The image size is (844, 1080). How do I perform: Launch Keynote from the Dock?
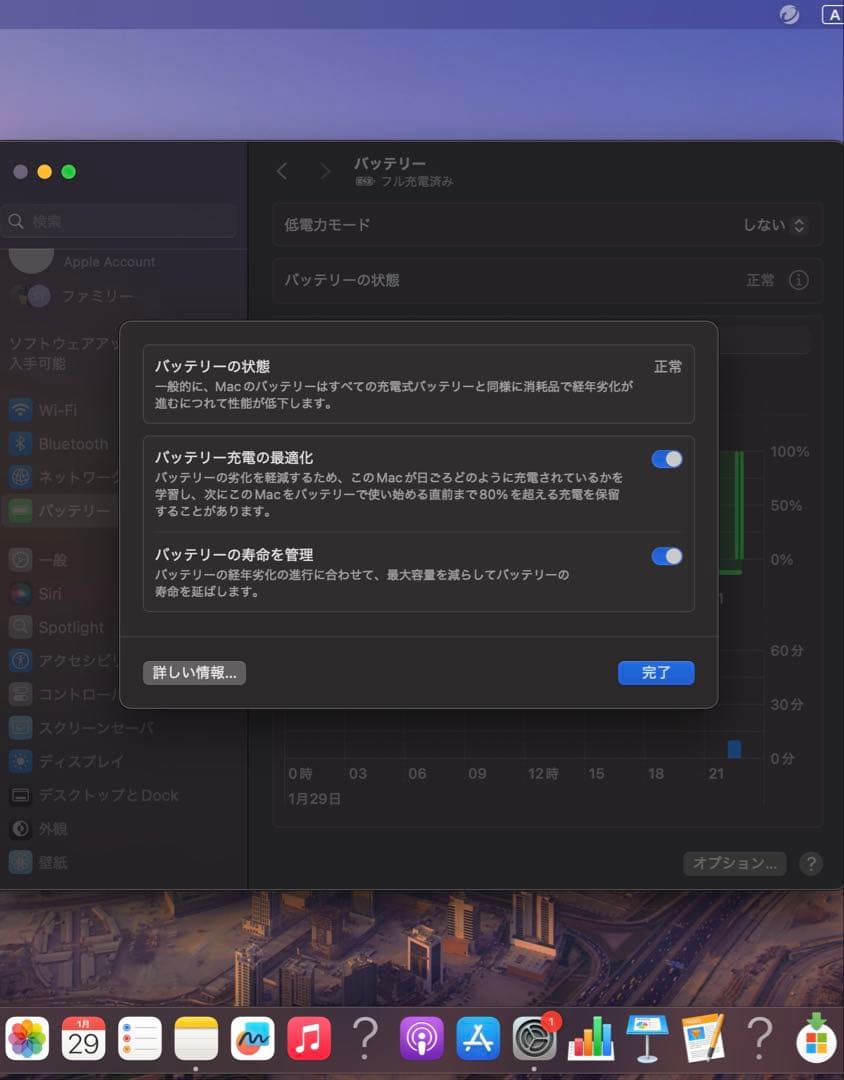pyautogui.click(x=646, y=1038)
